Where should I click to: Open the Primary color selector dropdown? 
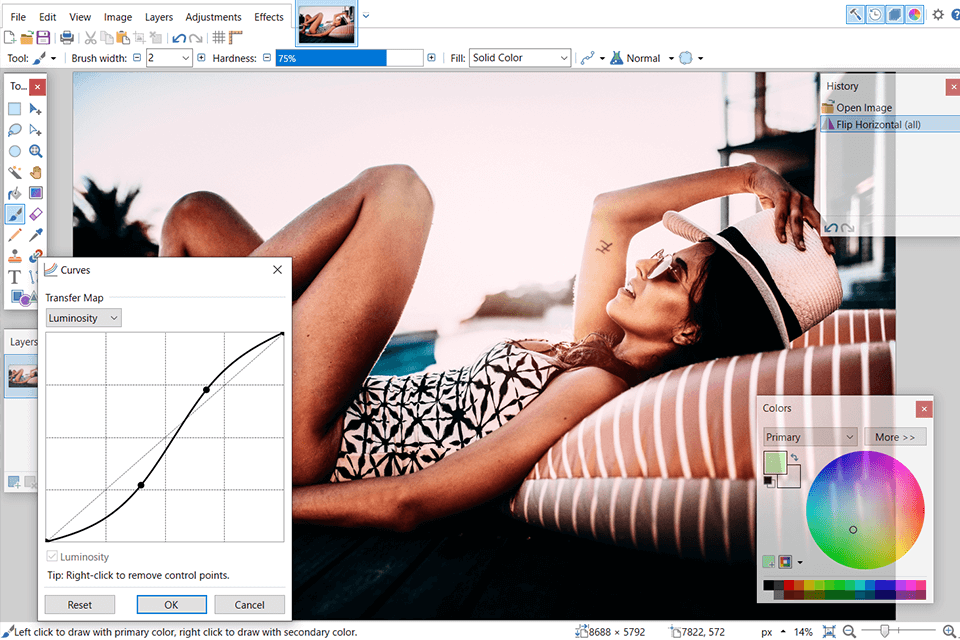(x=810, y=437)
